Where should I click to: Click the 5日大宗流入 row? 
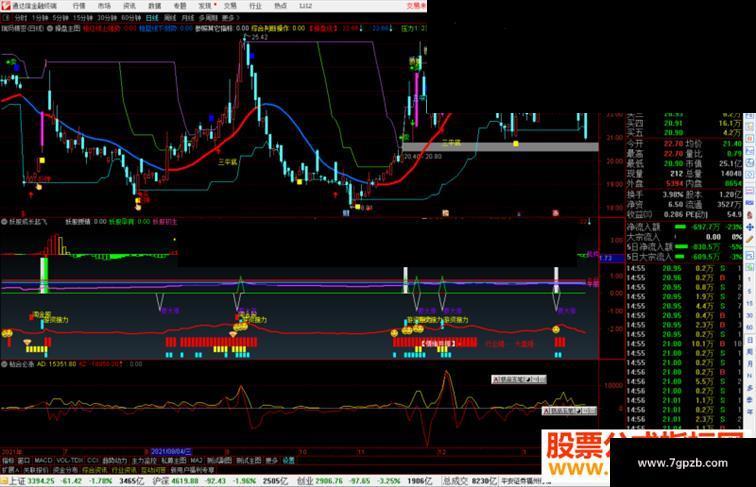click(685, 257)
